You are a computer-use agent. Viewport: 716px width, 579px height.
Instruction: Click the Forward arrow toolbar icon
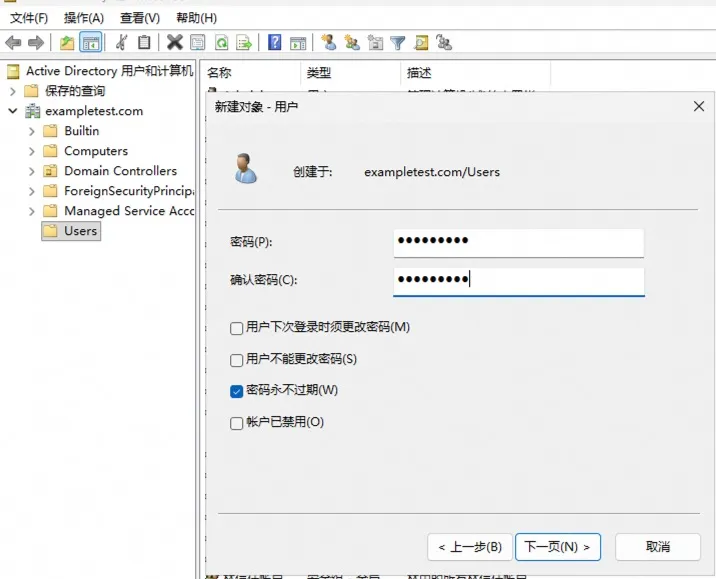[x=36, y=43]
